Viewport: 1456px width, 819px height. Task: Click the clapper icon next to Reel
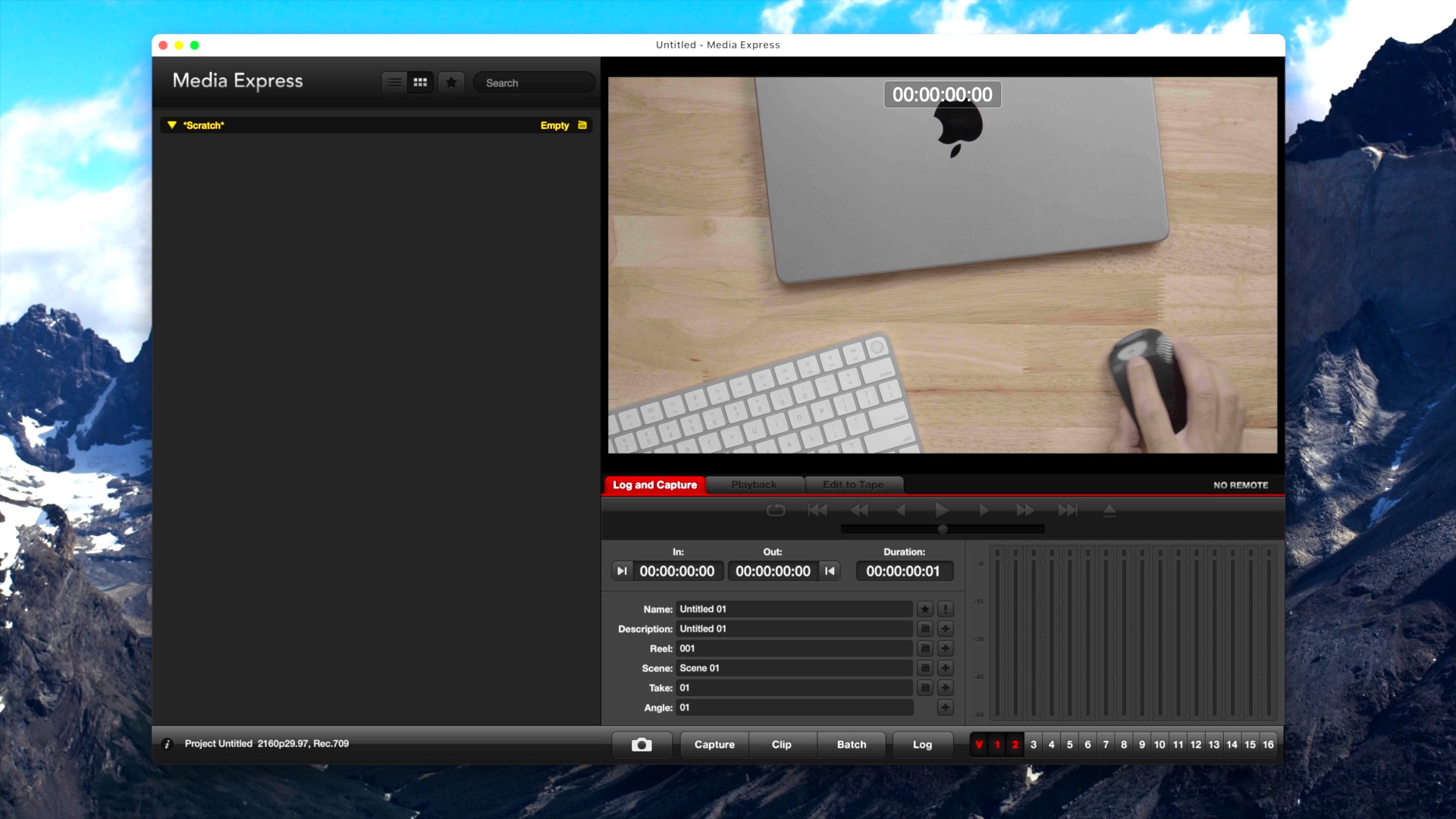tap(924, 648)
